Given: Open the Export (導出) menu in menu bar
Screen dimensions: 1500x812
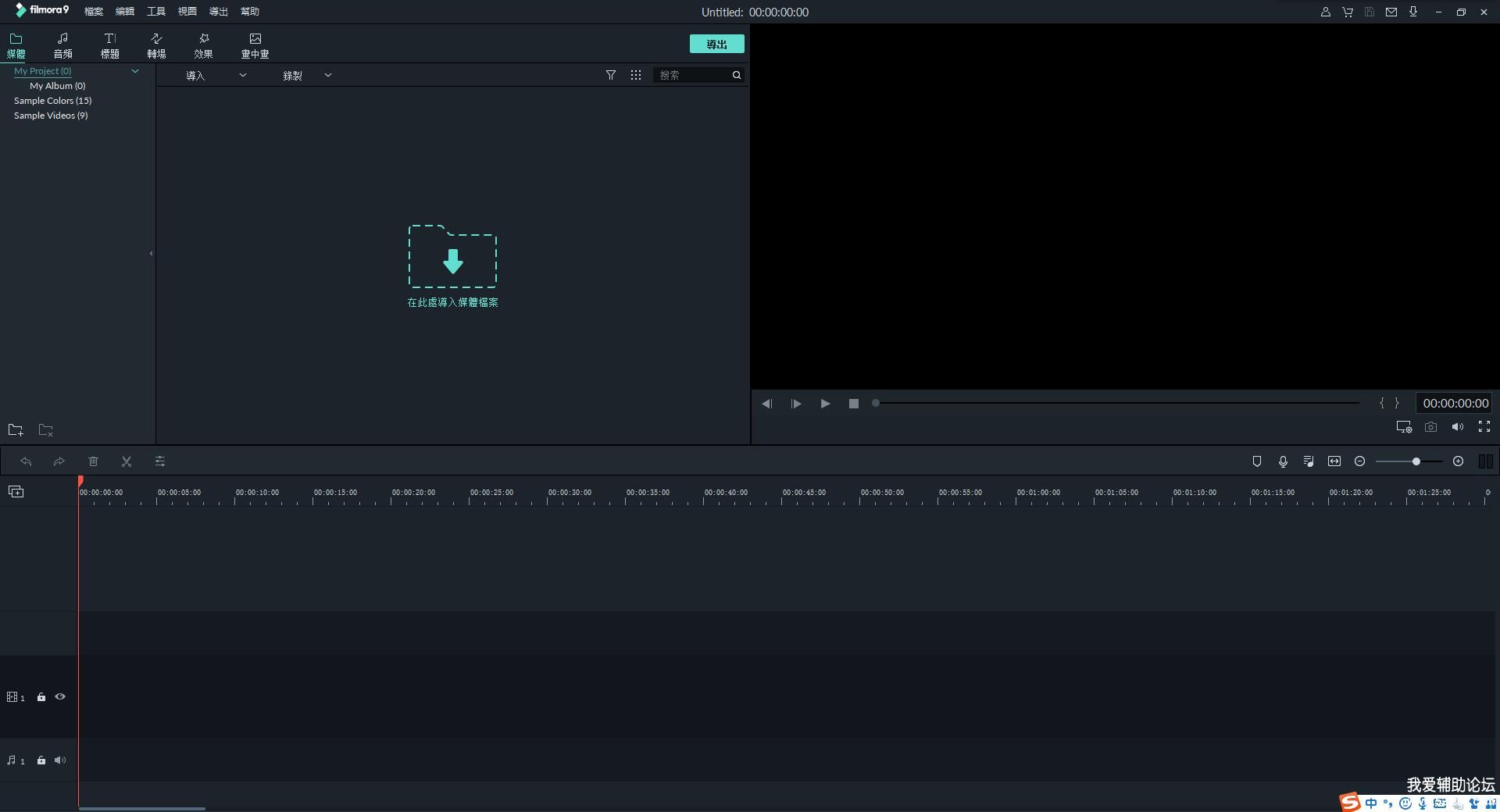Looking at the screenshot, I should pyautogui.click(x=219, y=12).
